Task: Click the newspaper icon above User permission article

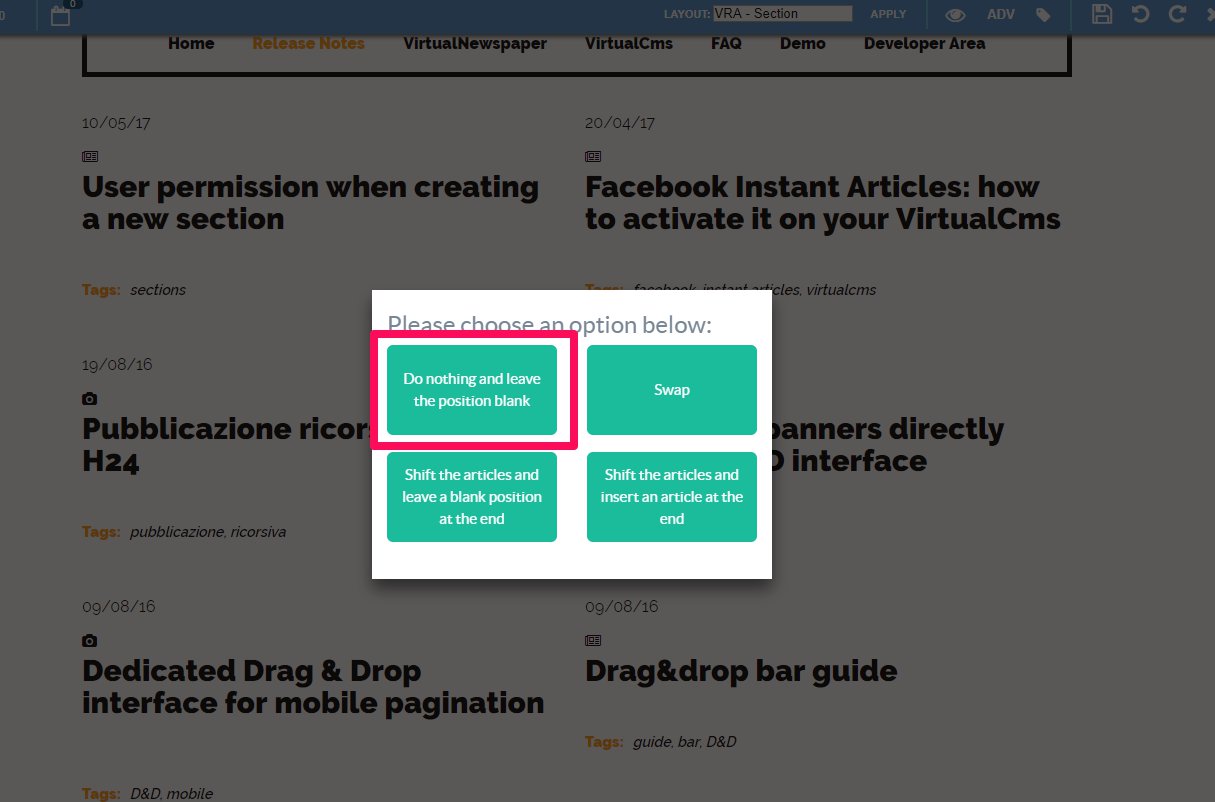Action: click(90, 157)
